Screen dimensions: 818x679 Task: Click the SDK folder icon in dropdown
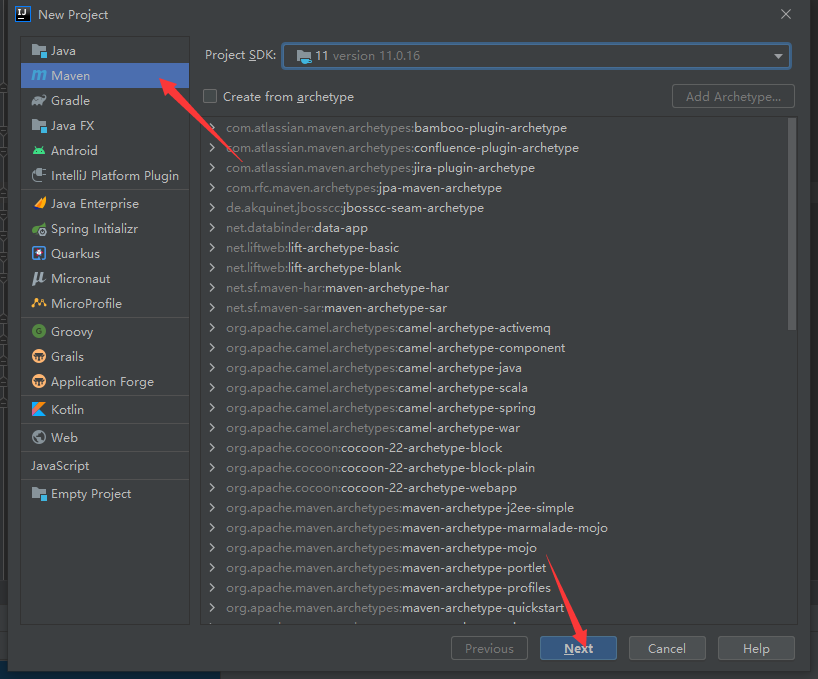[x=304, y=56]
